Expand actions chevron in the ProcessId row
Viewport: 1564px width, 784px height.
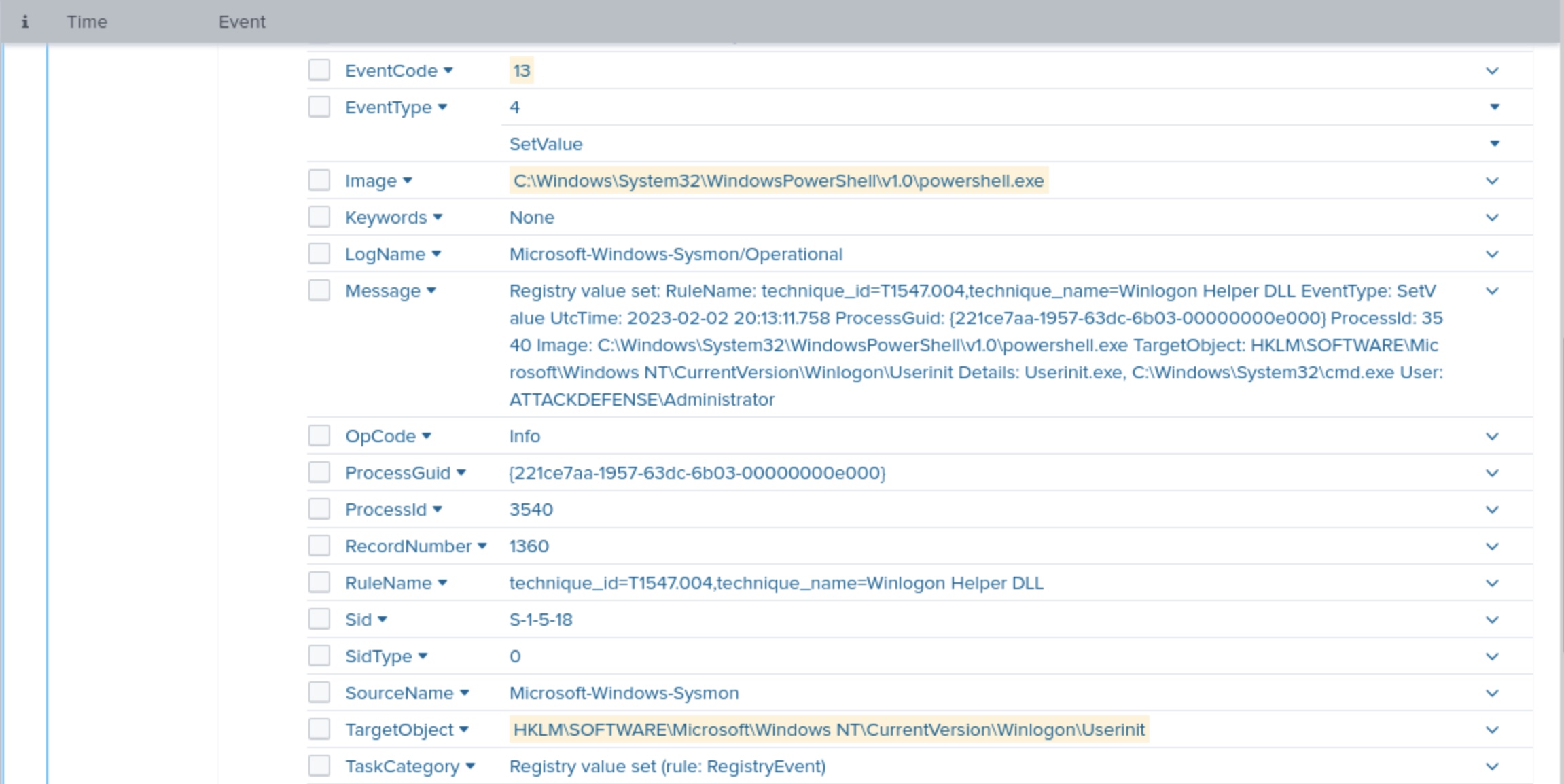pyautogui.click(x=1492, y=510)
